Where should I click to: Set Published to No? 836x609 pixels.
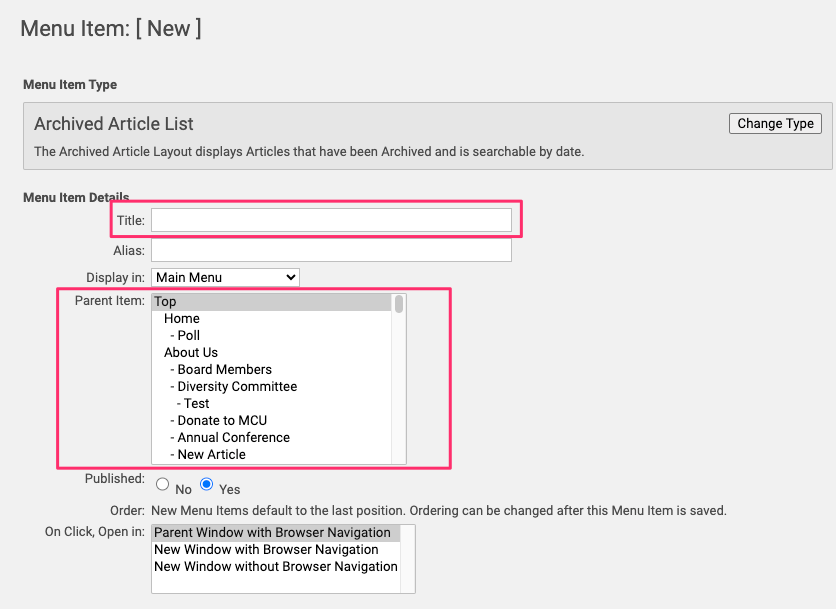pyautogui.click(x=163, y=485)
